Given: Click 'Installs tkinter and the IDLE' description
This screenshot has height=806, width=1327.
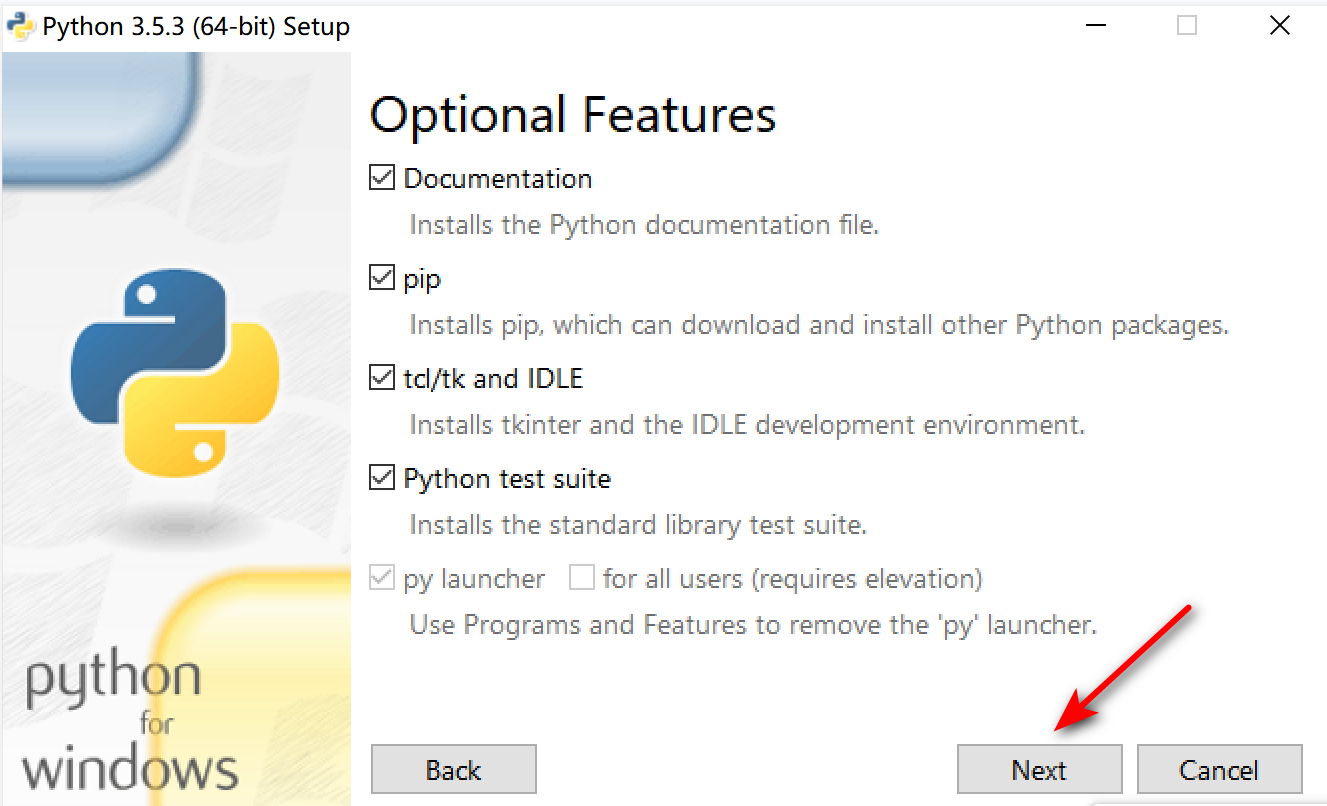Looking at the screenshot, I should coord(747,425).
